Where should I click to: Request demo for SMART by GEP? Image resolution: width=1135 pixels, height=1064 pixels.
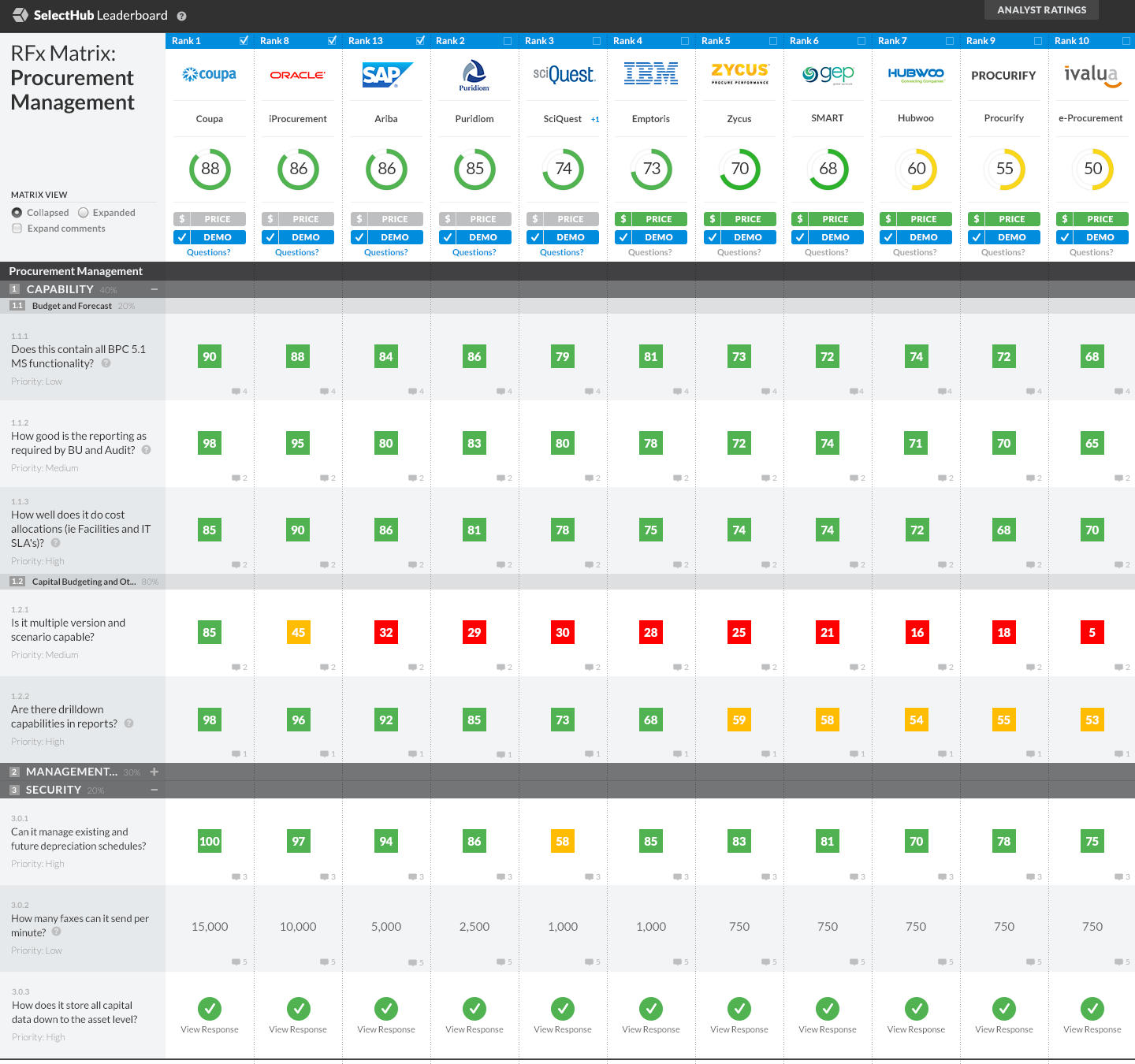click(828, 237)
